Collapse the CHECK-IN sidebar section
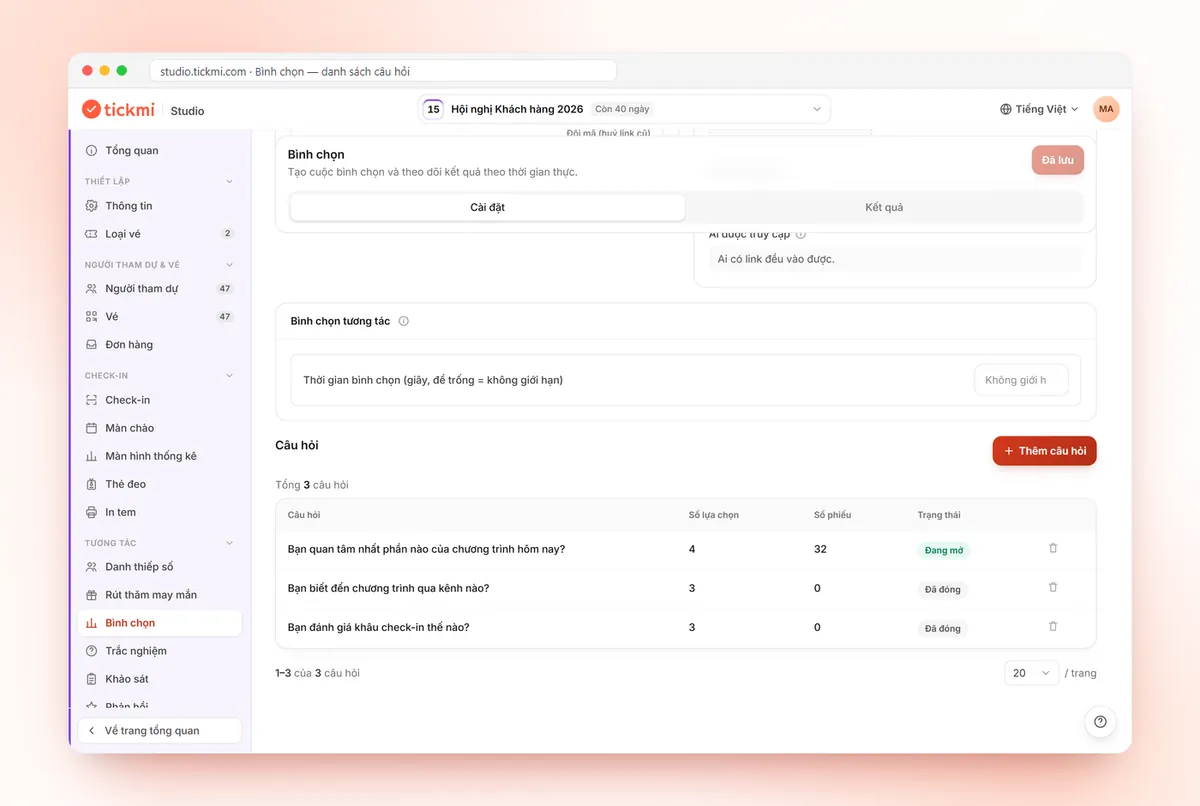Image resolution: width=1200 pixels, height=806 pixels. pos(229,376)
